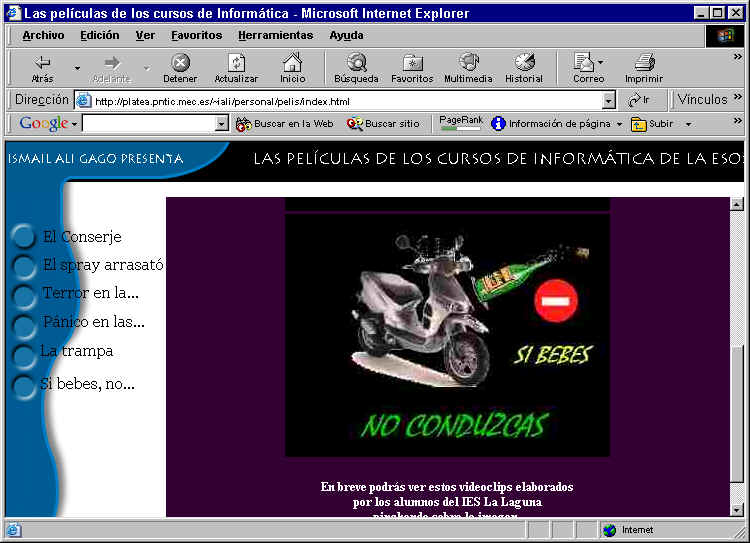Print the page with Imprimir
Viewport: 750px width, 543px height.
click(644, 68)
